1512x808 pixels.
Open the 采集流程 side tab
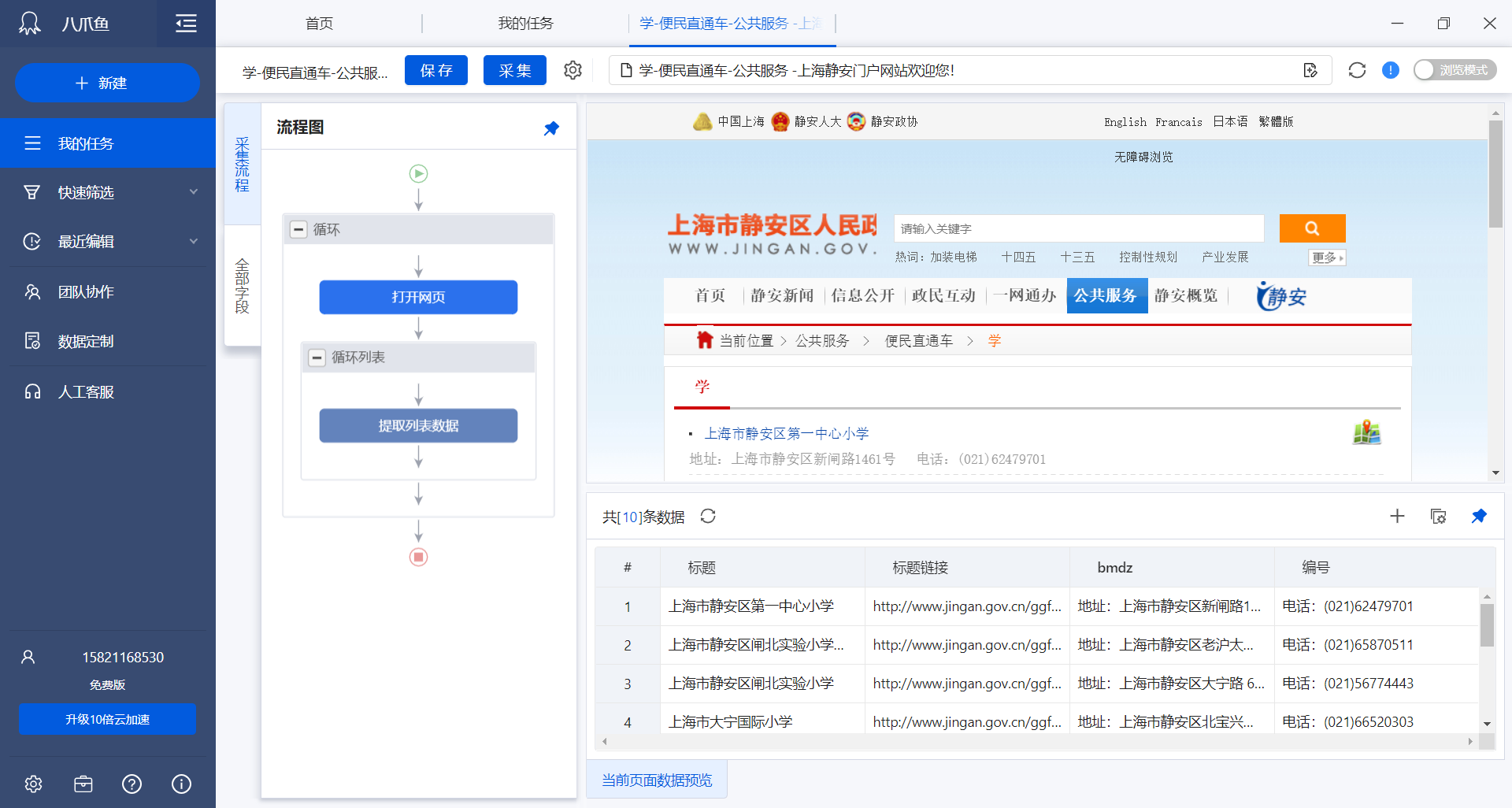(243, 165)
